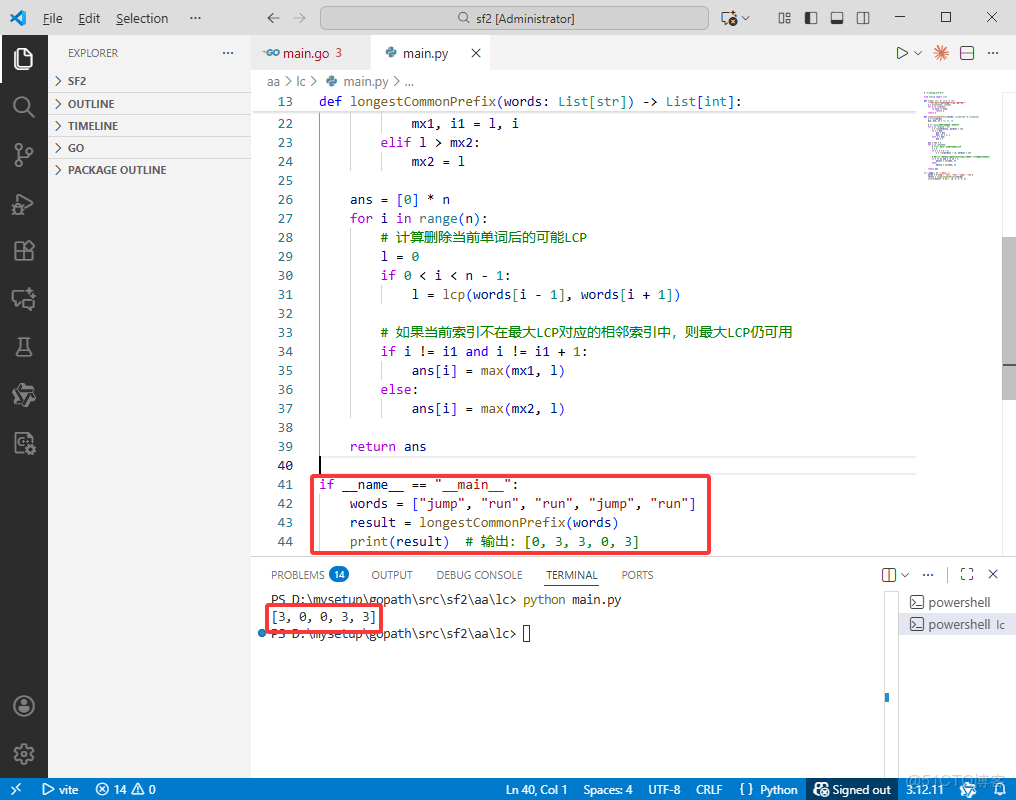
Task: Toggle the Secondary Side Bar layout button
Action: 863,18
